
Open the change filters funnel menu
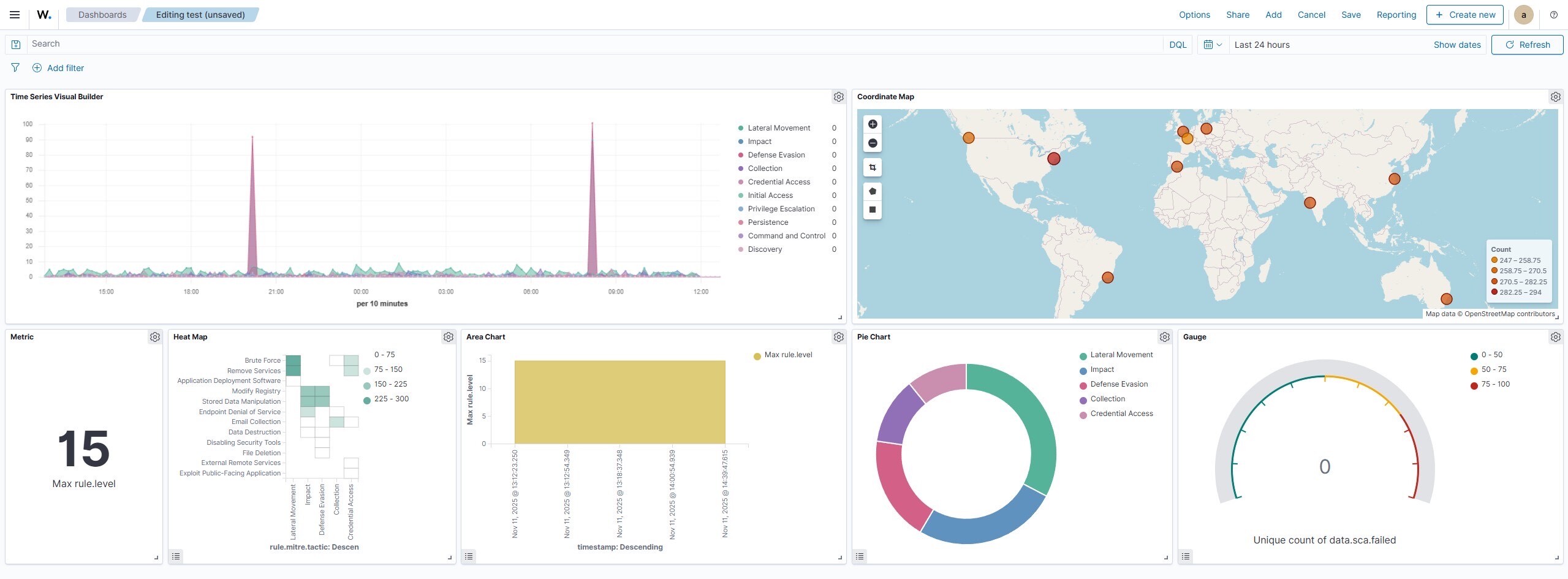coord(15,68)
